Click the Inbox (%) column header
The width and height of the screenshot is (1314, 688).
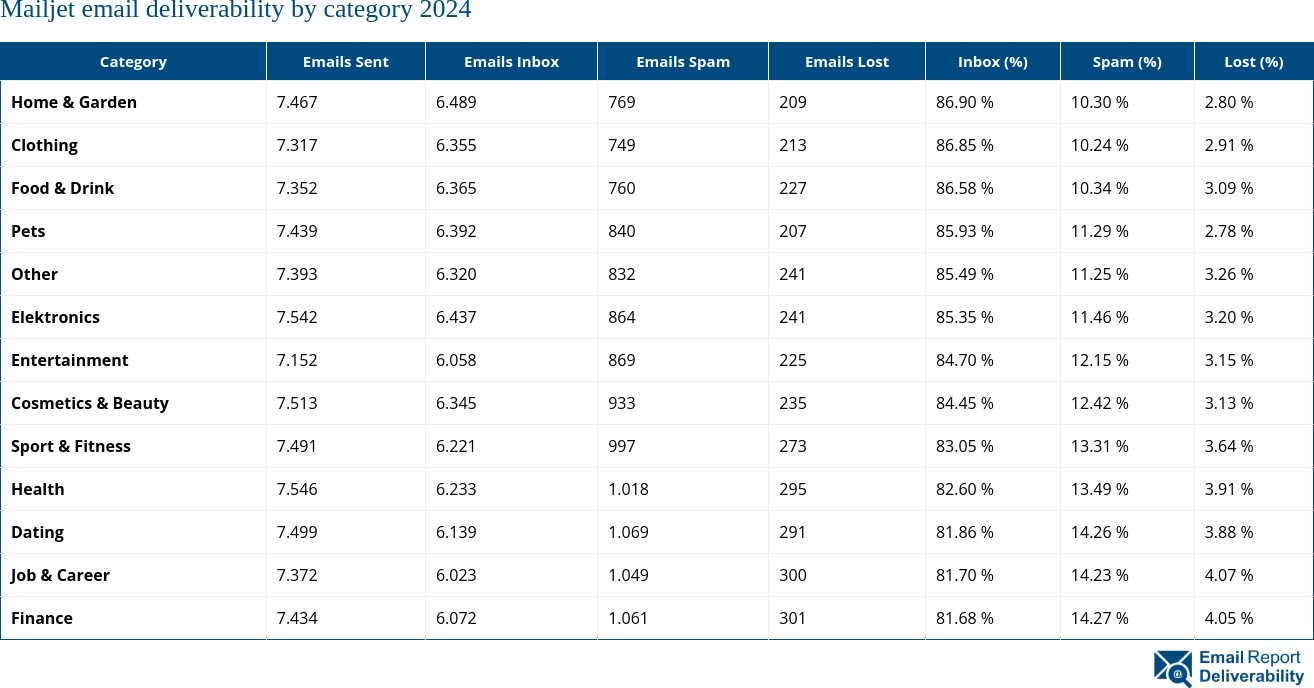993,62
